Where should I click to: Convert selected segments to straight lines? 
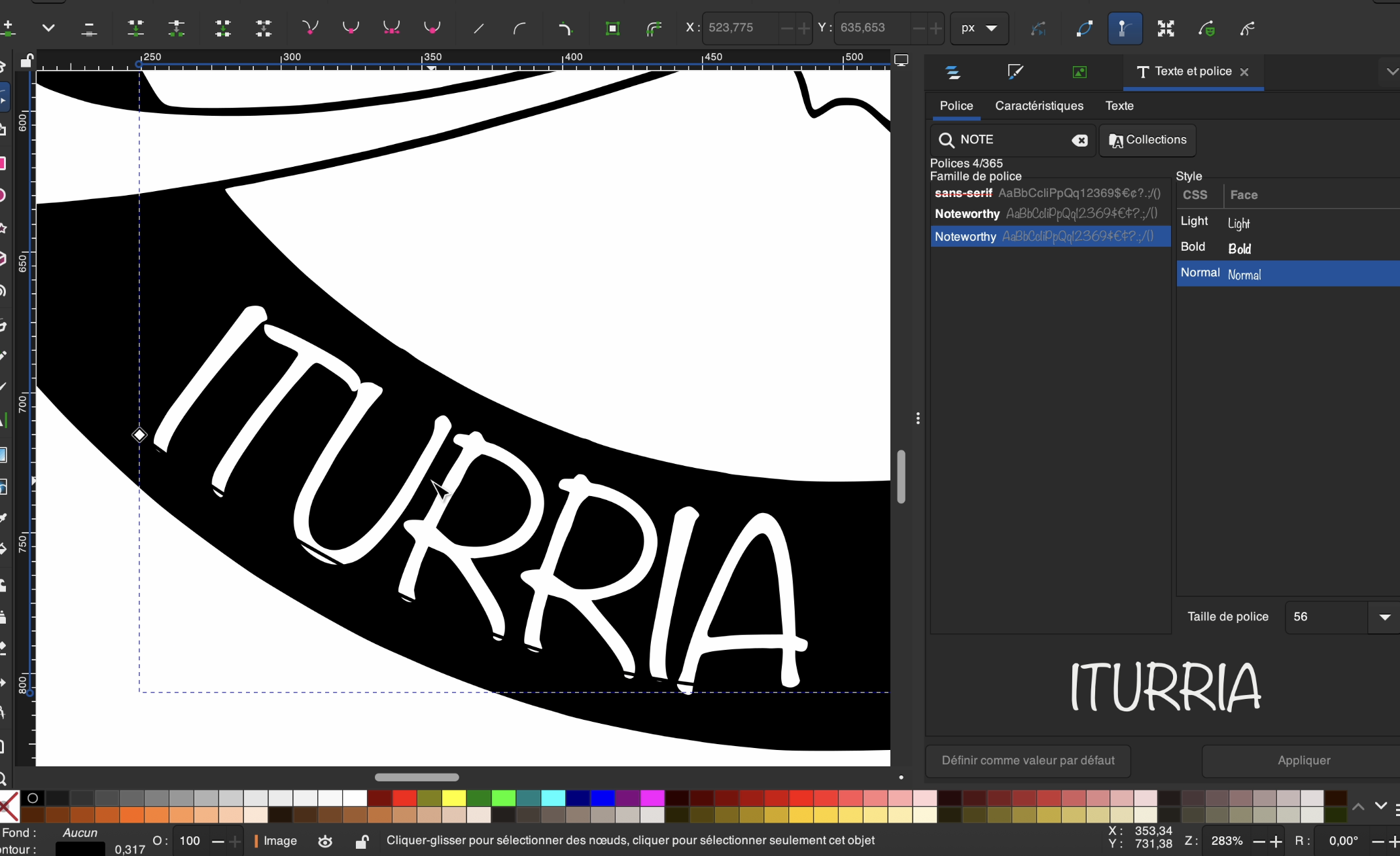coord(479,28)
